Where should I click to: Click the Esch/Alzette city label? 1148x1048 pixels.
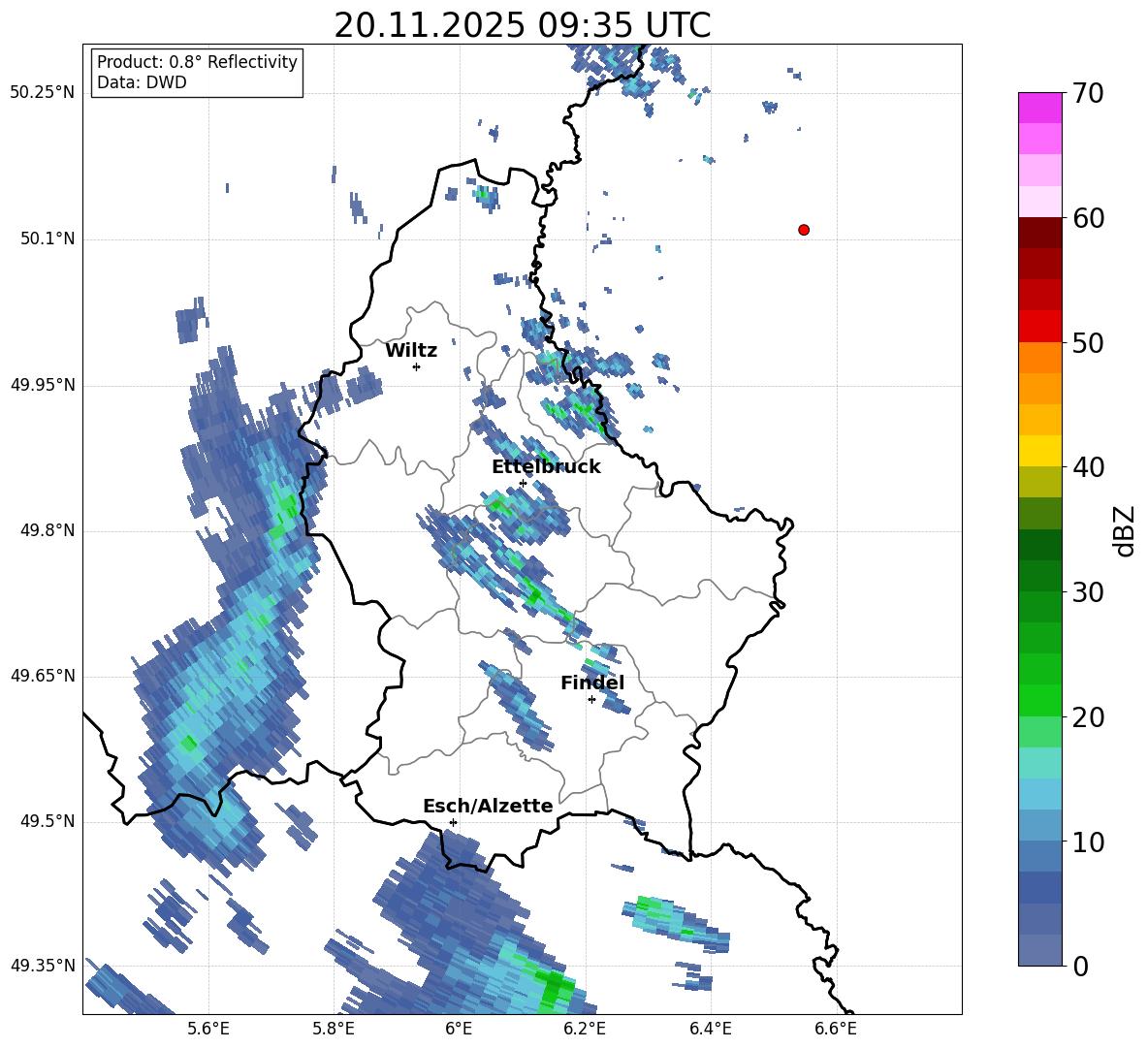(488, 806)
